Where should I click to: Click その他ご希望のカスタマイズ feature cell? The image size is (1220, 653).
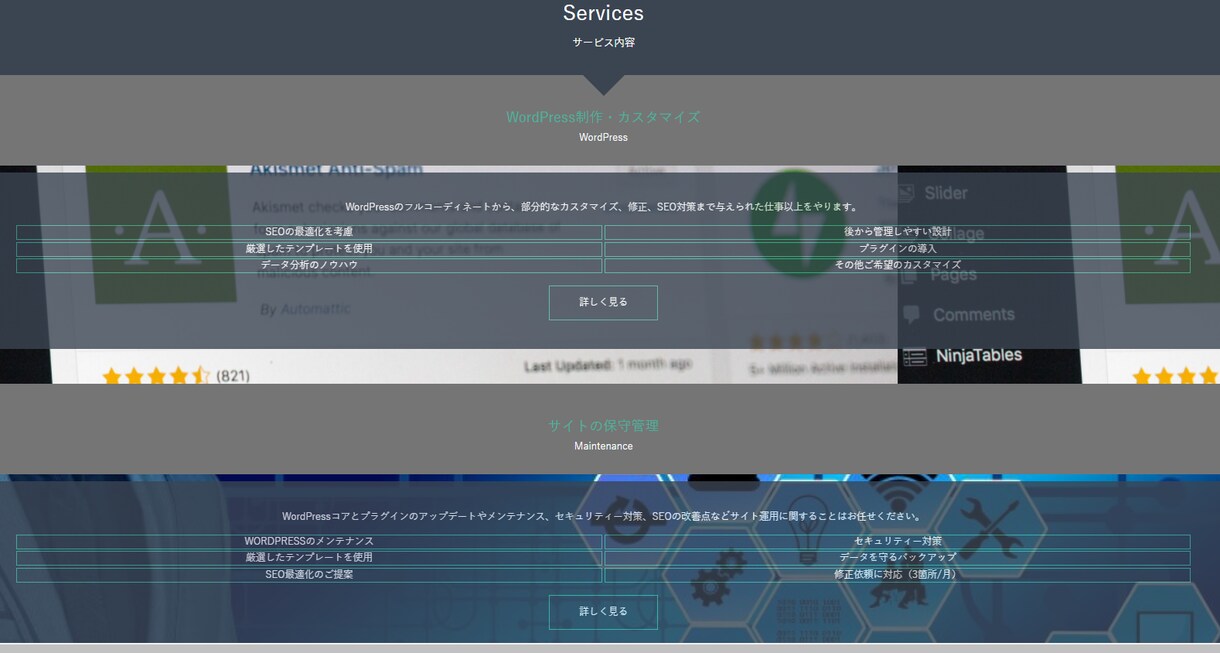(x=897, y=265)
